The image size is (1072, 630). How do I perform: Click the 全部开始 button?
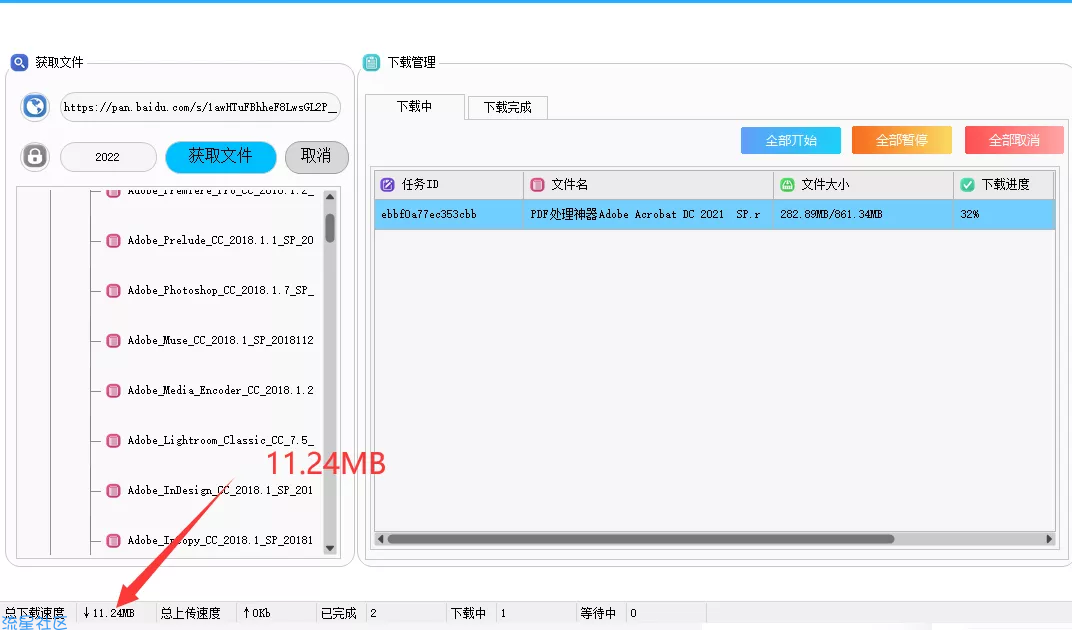(x=791, y=140)
